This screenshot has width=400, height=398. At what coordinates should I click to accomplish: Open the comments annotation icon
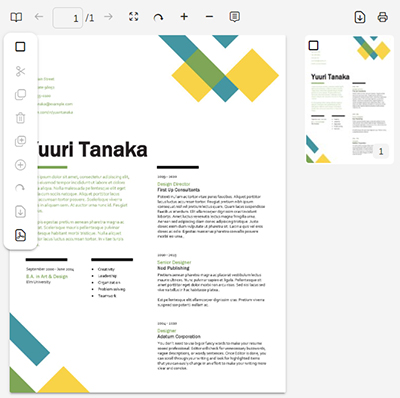235,17
